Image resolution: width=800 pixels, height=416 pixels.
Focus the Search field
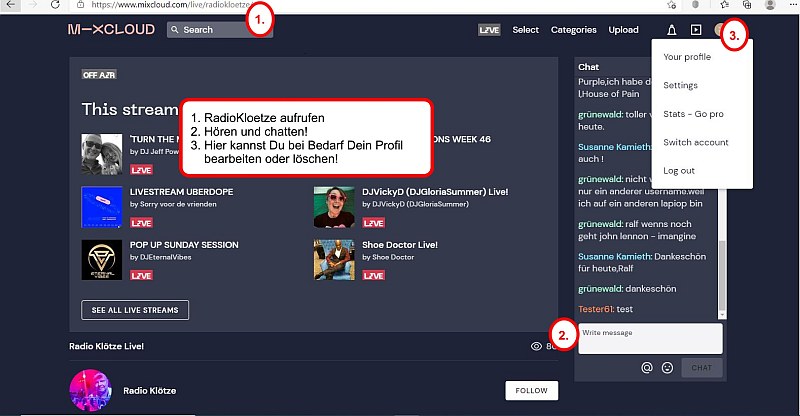pyautogui.click(x=220, y=30)
